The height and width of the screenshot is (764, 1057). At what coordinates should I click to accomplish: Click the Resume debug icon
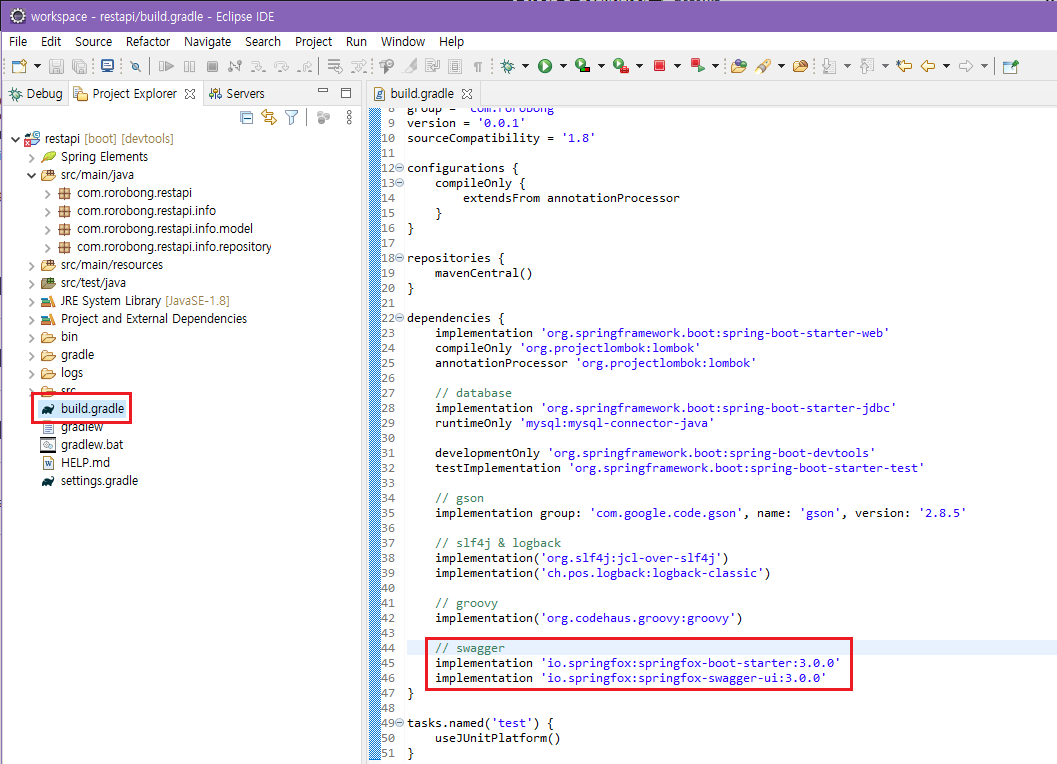(166, 66)
